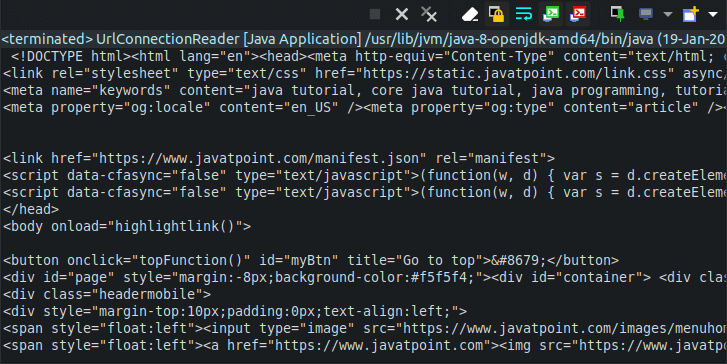The image size is (727, 364).
Task: Click the first script data-cfasync line
Action: click(x=365, y=175)
